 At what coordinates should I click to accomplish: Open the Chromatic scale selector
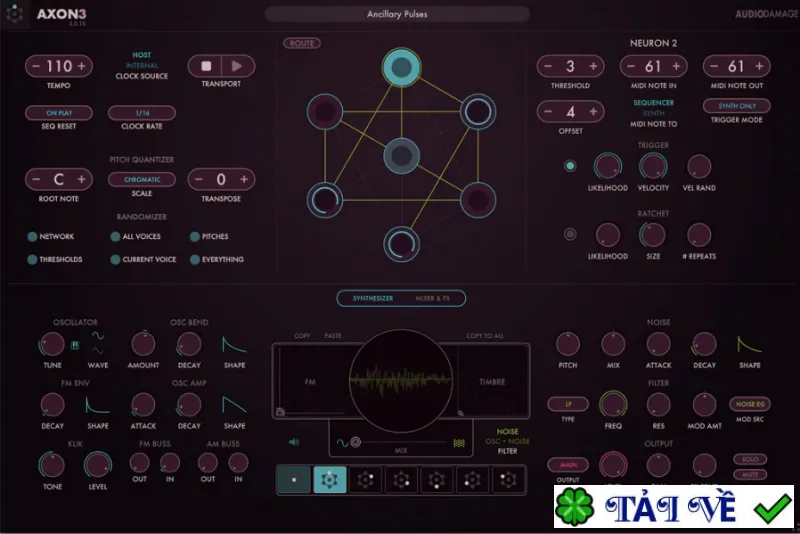click(142, 180)
